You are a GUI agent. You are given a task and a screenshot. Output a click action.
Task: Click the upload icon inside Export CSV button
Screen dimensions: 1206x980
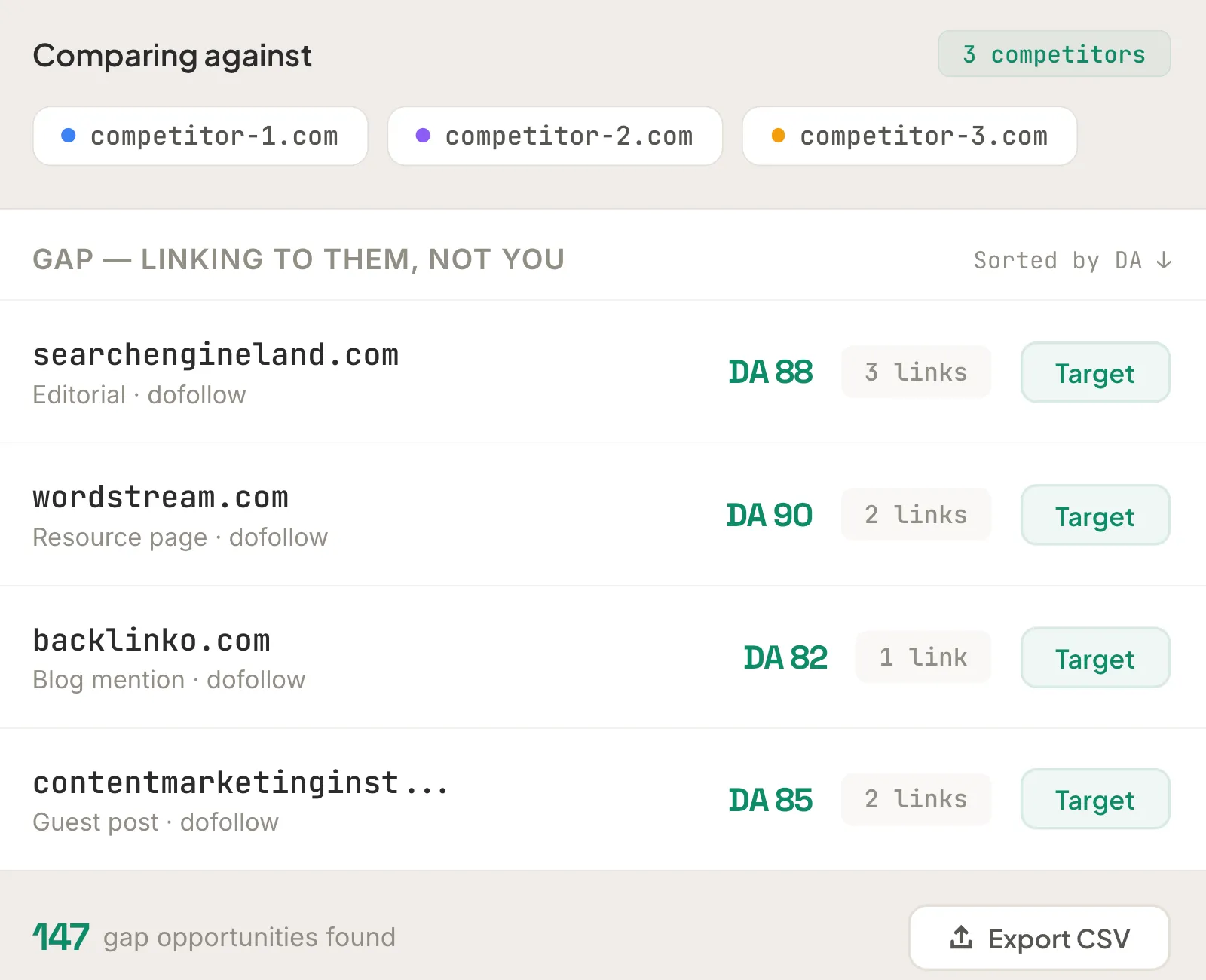click(x=960, y=937)
